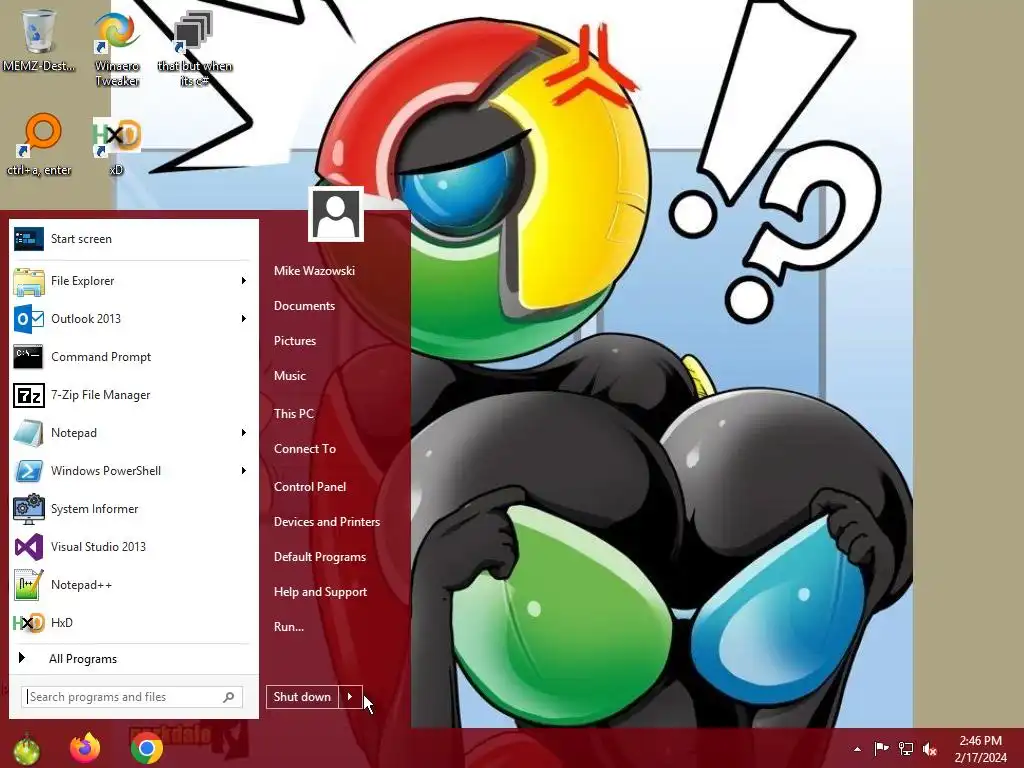Click the Visual Studio 2013 icon
The image size is (1024, 768).
point(29,547)
